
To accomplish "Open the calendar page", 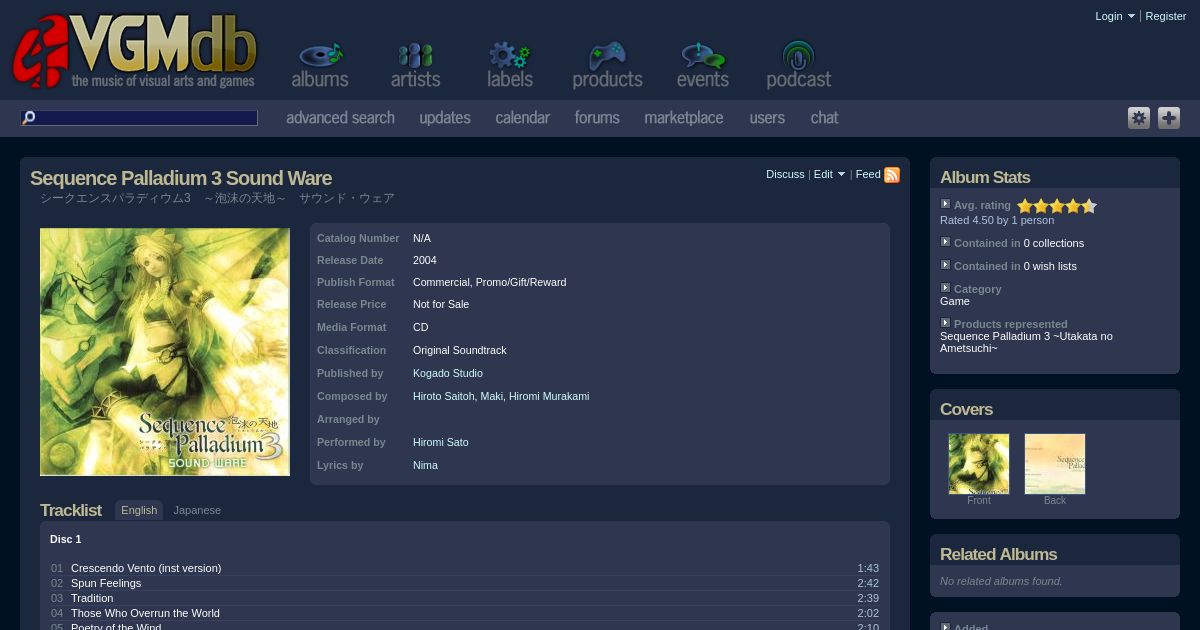I will click(523, 118).
